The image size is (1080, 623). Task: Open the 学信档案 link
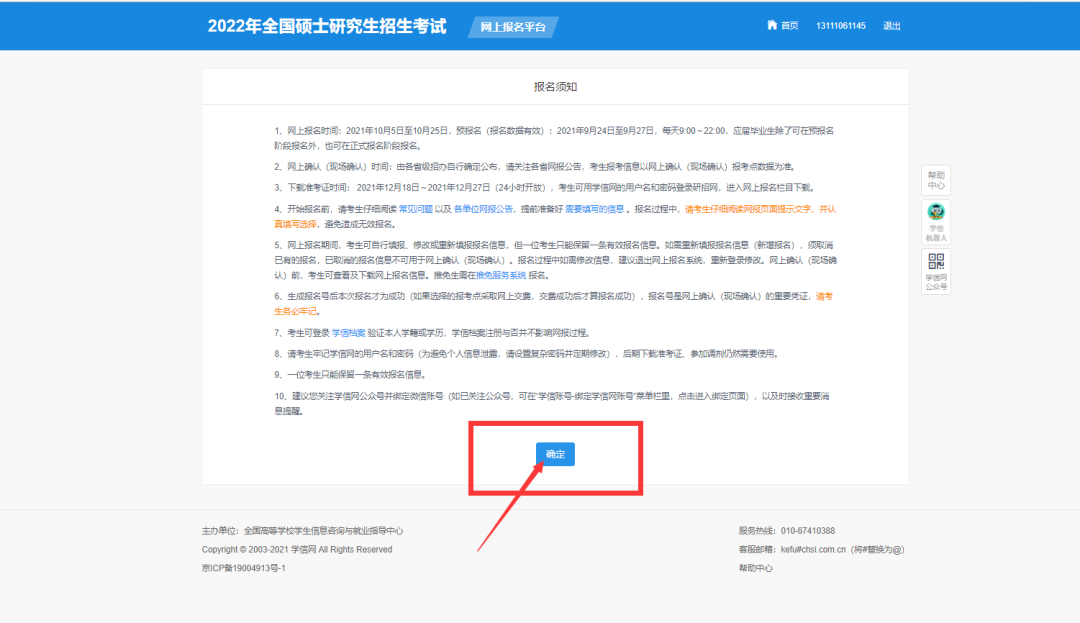pos(349,333)
